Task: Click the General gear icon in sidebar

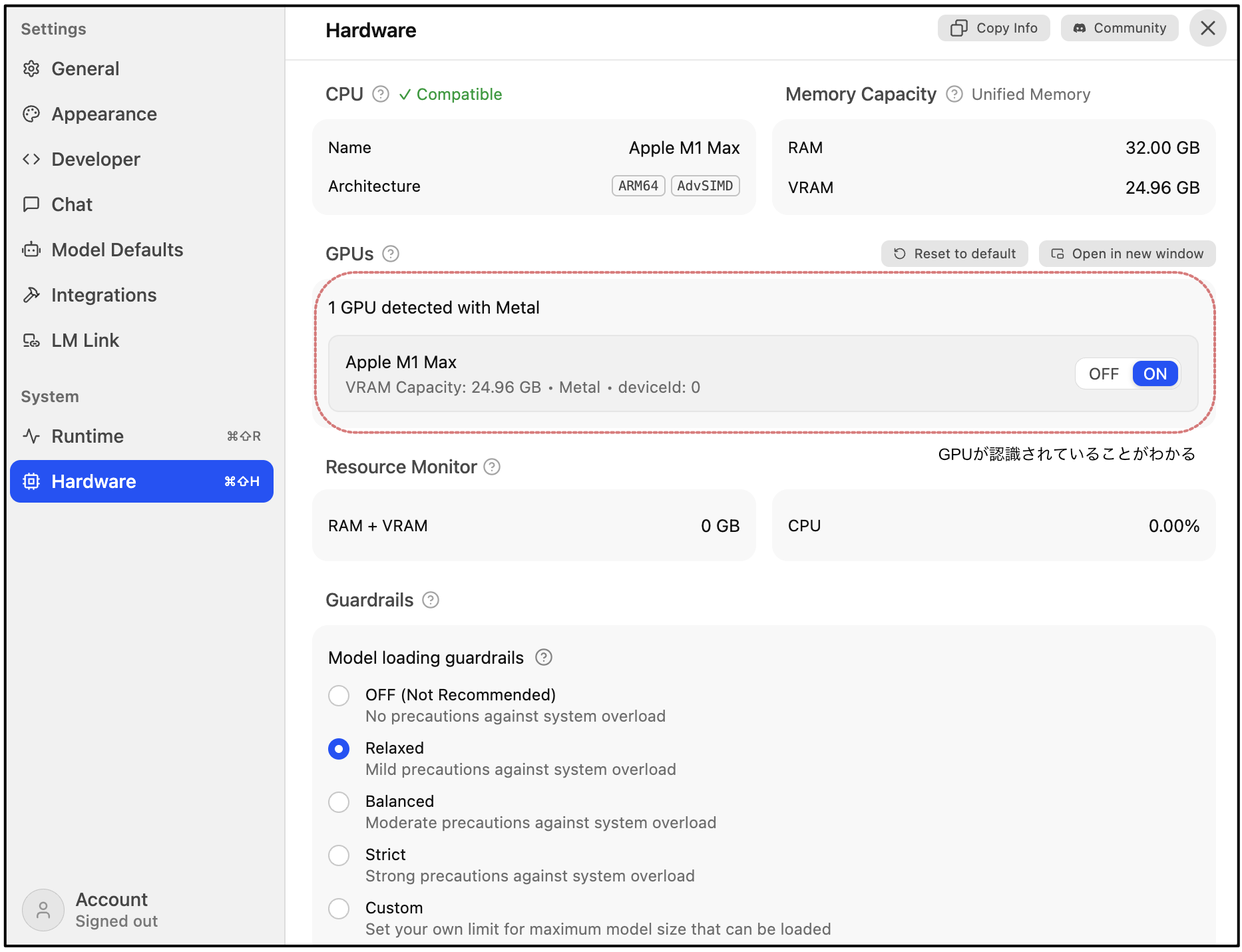Action: coord(31,69)
